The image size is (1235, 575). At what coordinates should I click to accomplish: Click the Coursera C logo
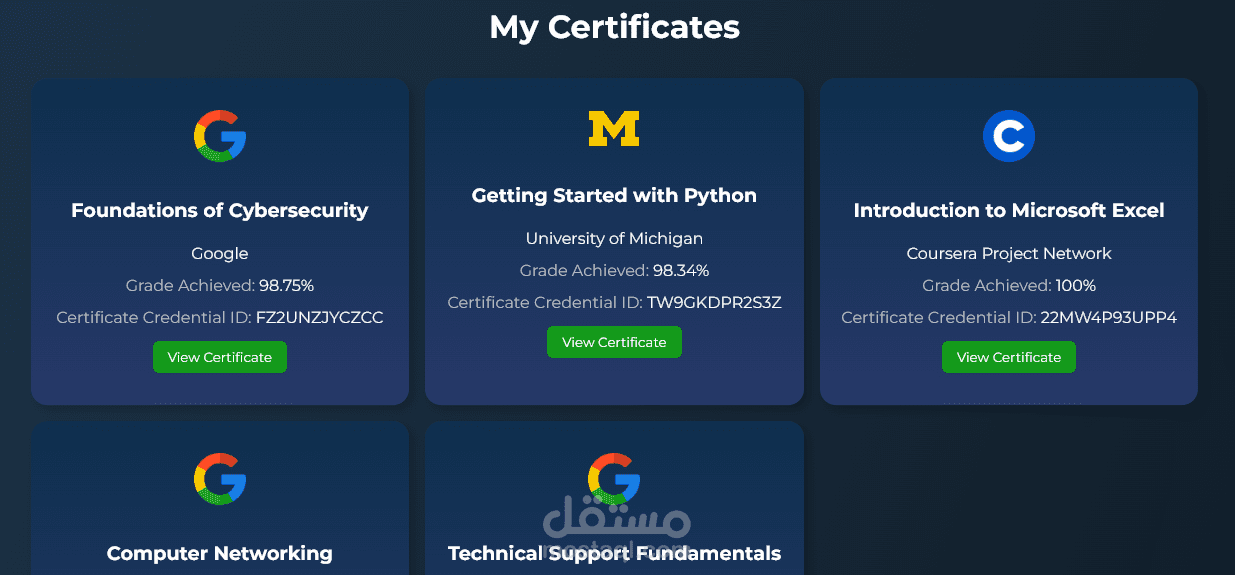point(1008,137)
